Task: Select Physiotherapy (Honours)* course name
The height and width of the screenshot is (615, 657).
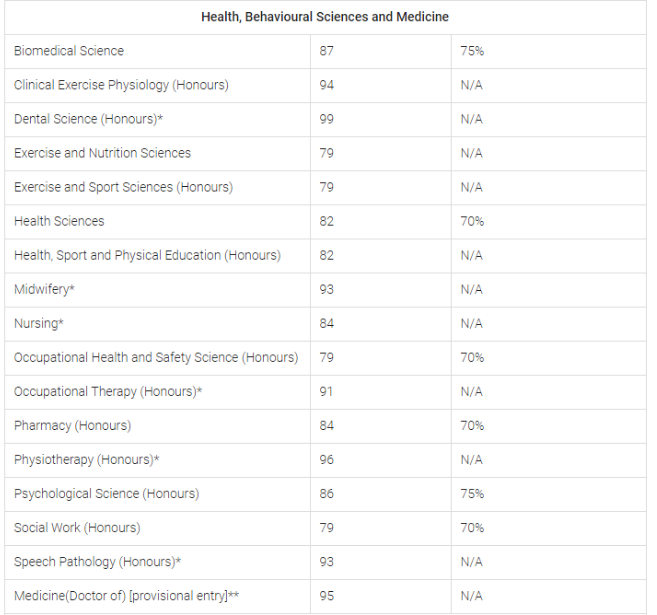Action: pos(87,459)
